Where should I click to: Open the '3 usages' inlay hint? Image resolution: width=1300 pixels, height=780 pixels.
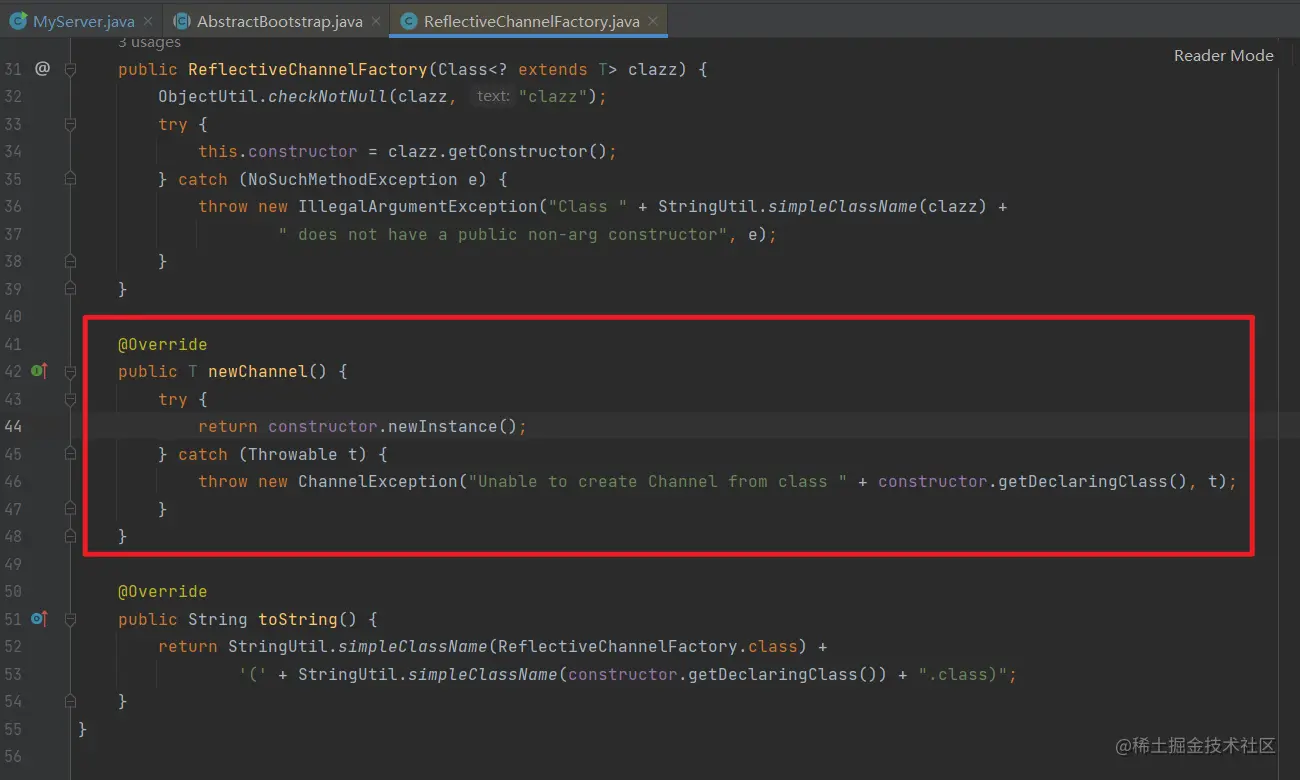tap(149, 43)
